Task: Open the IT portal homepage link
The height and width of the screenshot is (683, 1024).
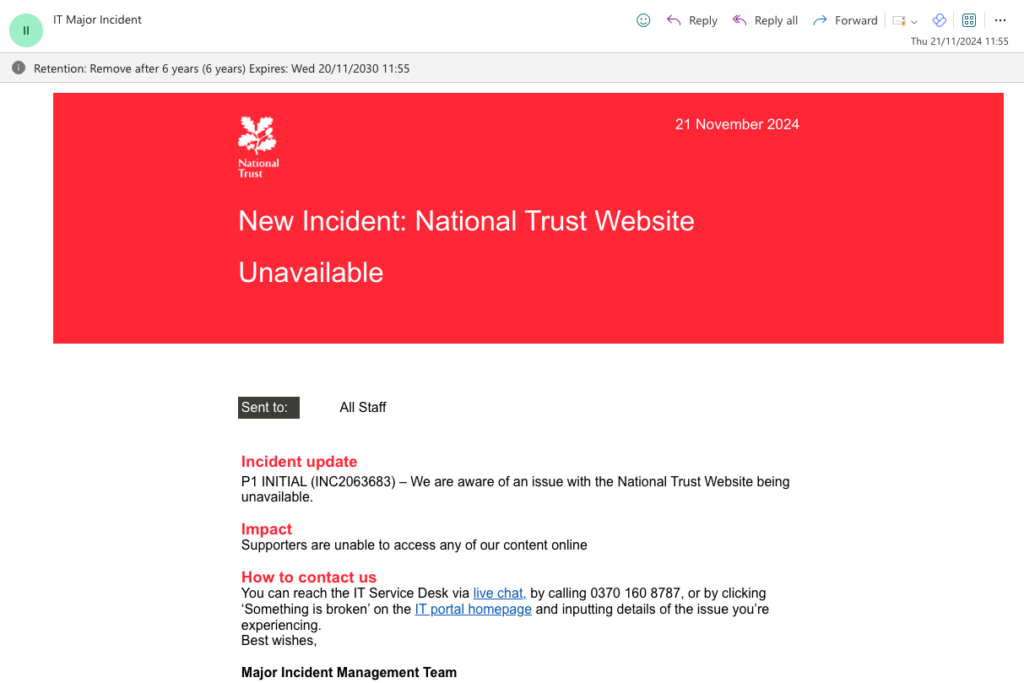Action: point(473,609)
